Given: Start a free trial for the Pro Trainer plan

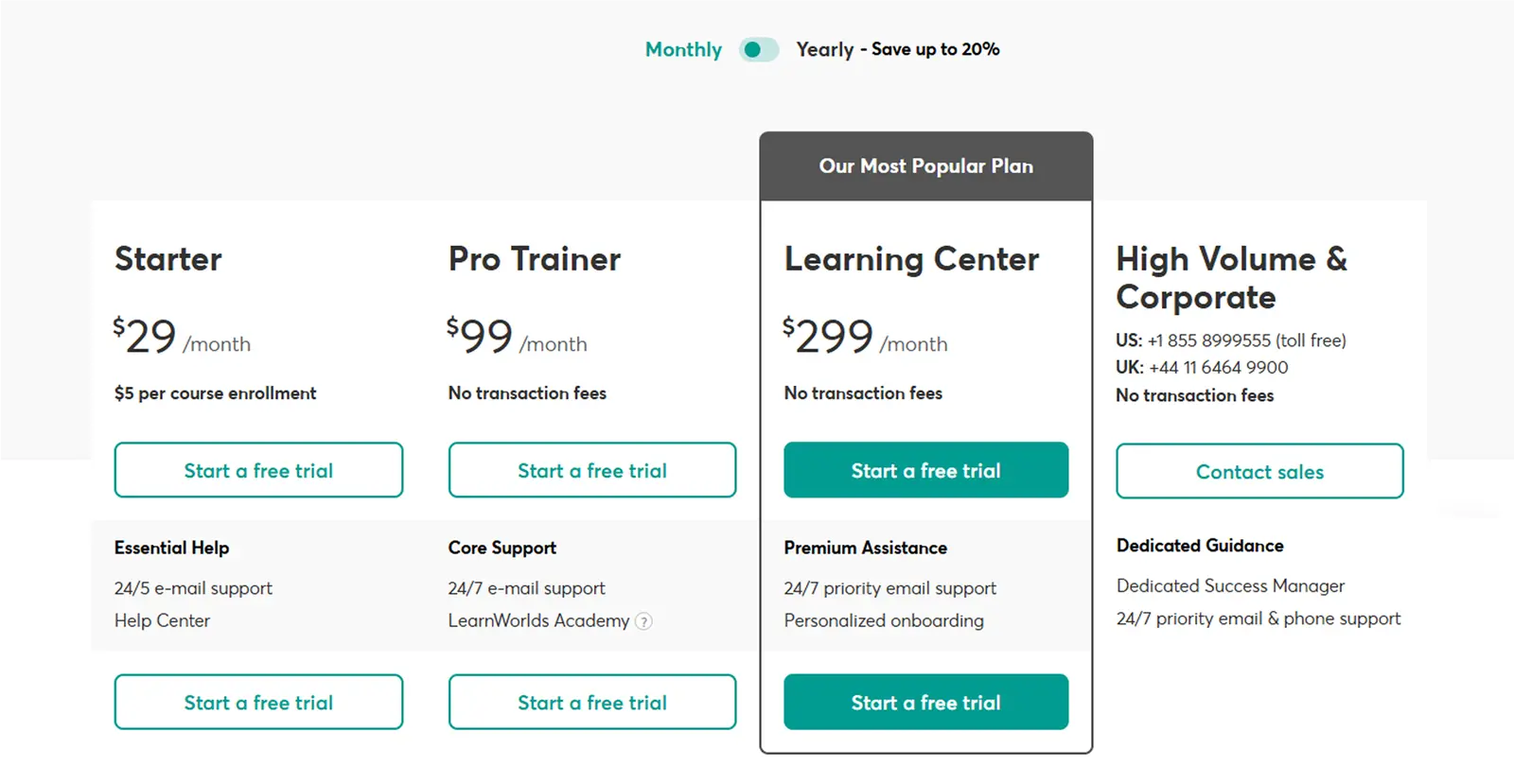Looking at the screenshot, I should tap(592, 470).
